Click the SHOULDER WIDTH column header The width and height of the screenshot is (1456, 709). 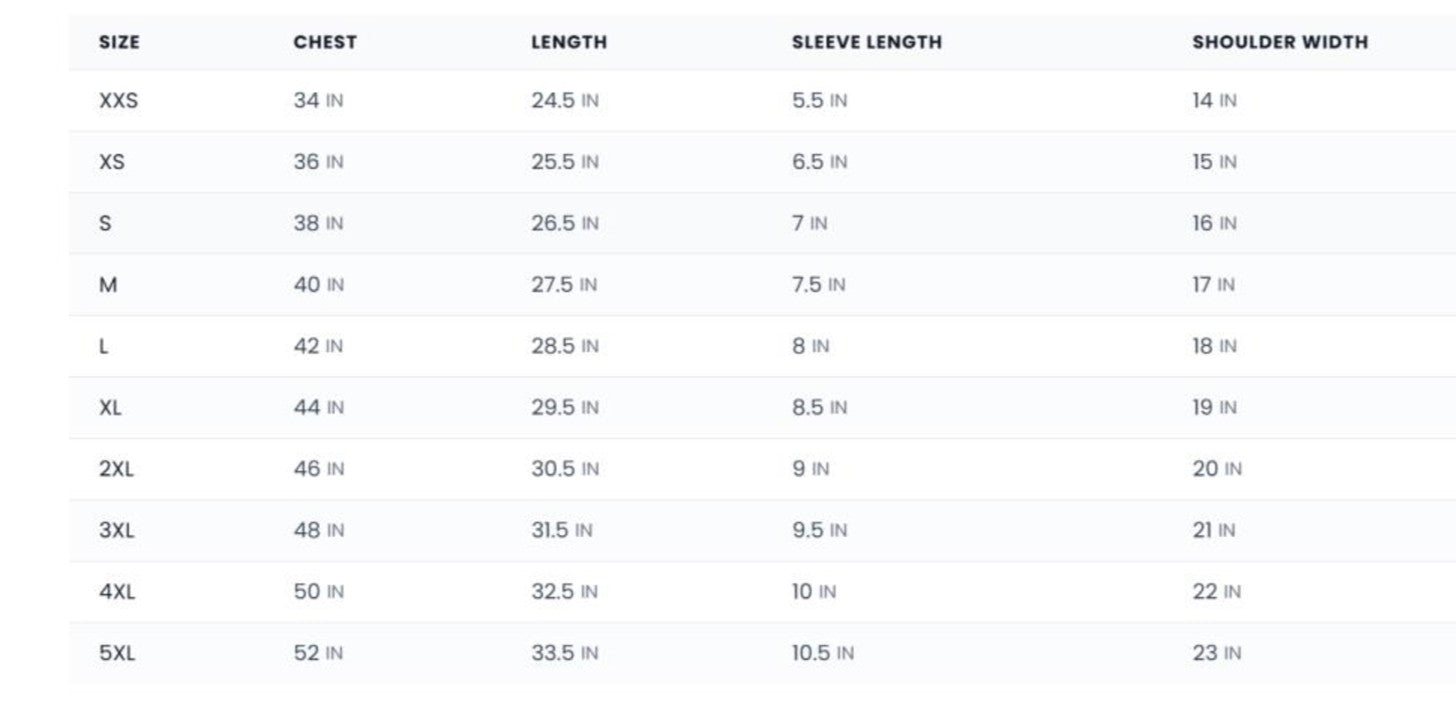tap(1279, 42)
